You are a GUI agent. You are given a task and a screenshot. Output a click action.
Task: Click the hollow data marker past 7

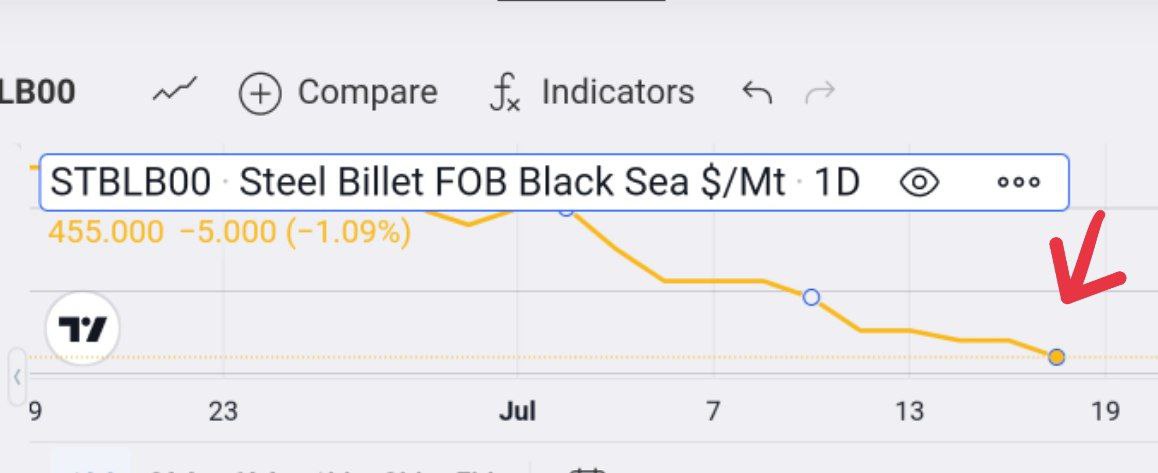[x=811, y=297]
